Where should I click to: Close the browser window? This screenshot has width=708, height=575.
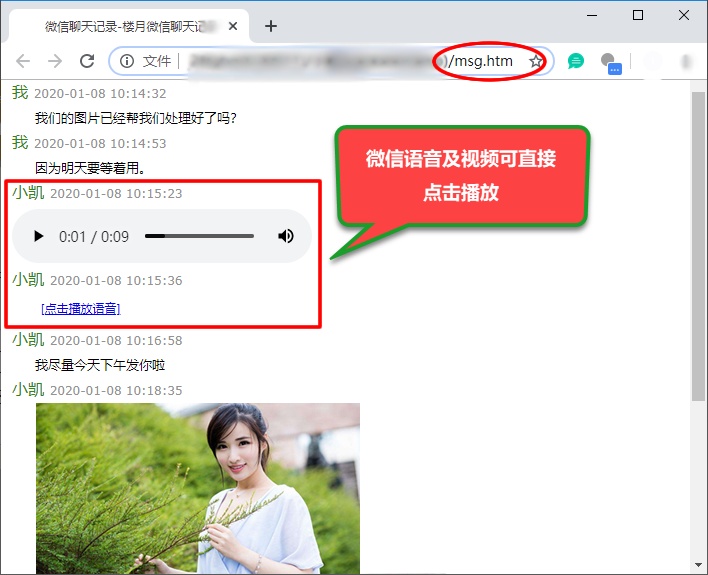[684, 15]
